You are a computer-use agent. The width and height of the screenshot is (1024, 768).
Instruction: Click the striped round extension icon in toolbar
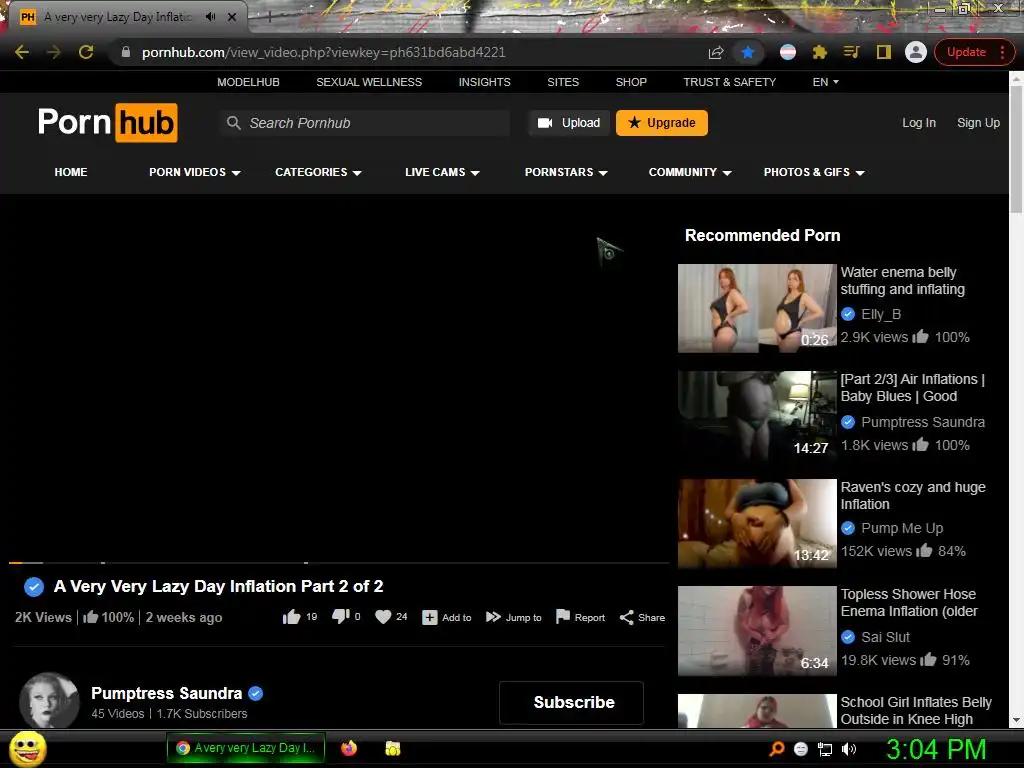(x=788, y=52)
